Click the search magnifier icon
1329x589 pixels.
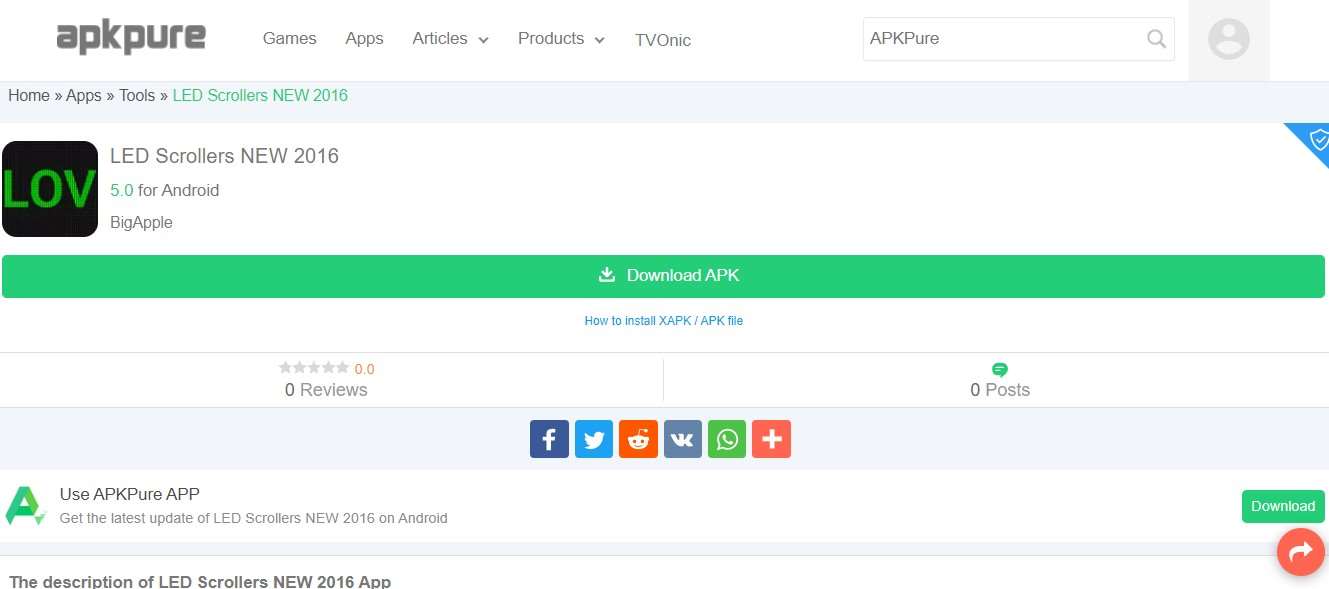1156,39
